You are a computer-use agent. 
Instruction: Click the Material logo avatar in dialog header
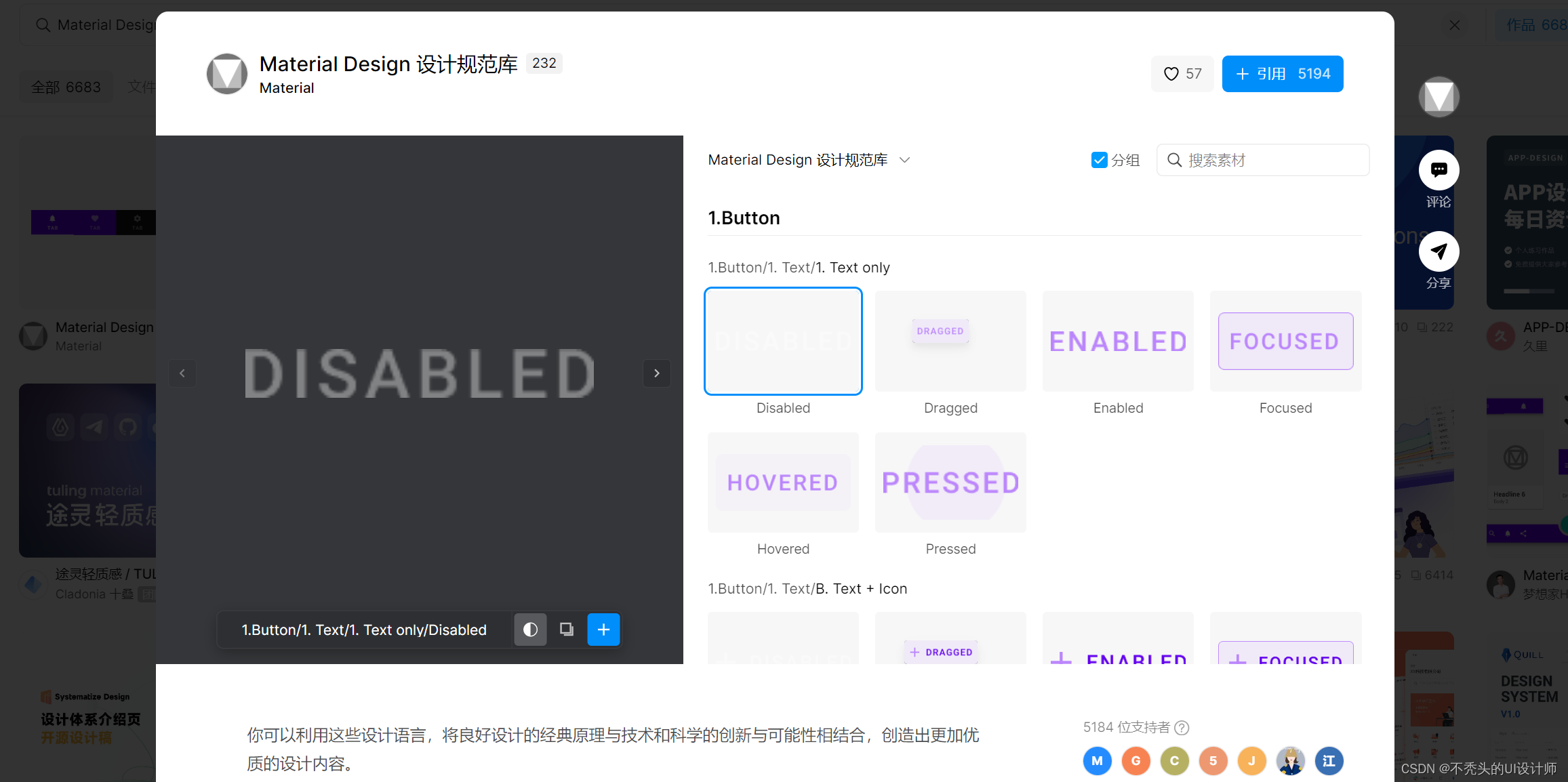click(x=226, y=74)
